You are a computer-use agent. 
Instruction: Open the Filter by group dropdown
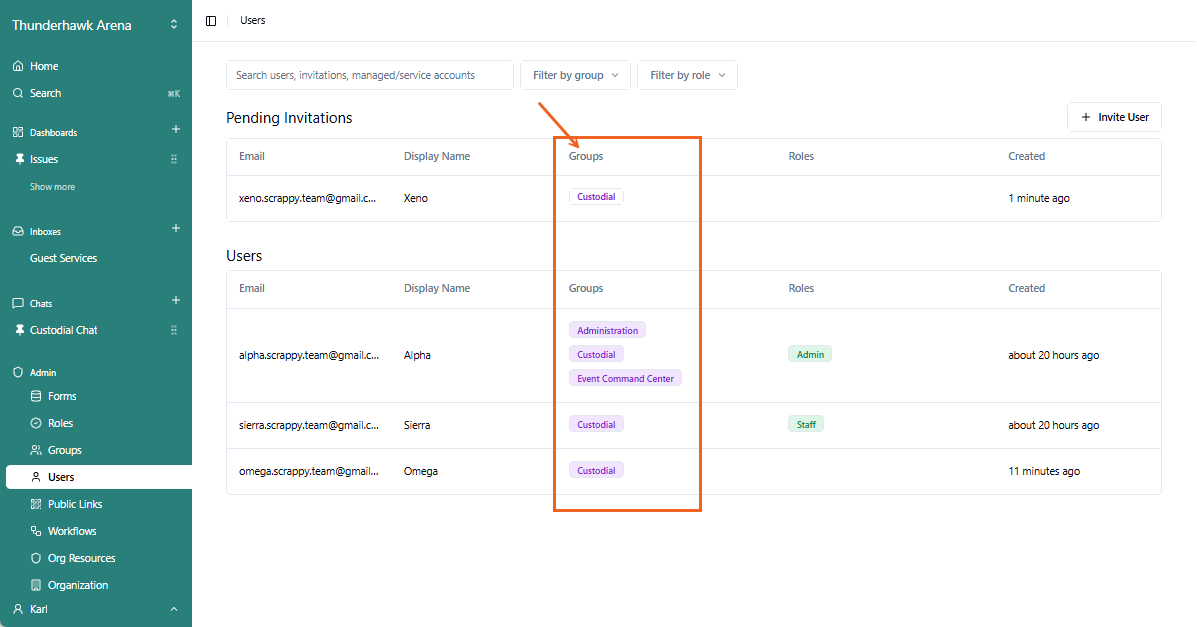pos(575,75)
